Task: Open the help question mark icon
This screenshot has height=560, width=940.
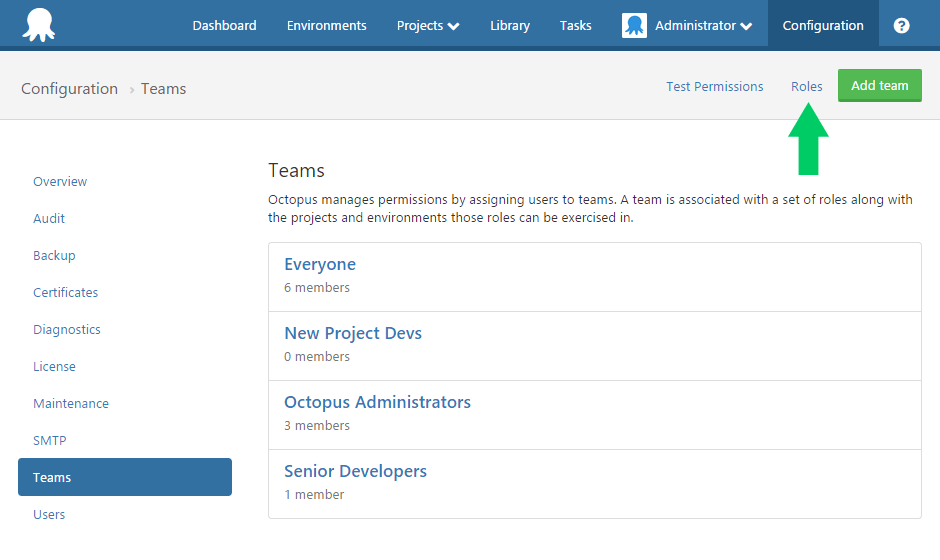Action: pos(901,25)
